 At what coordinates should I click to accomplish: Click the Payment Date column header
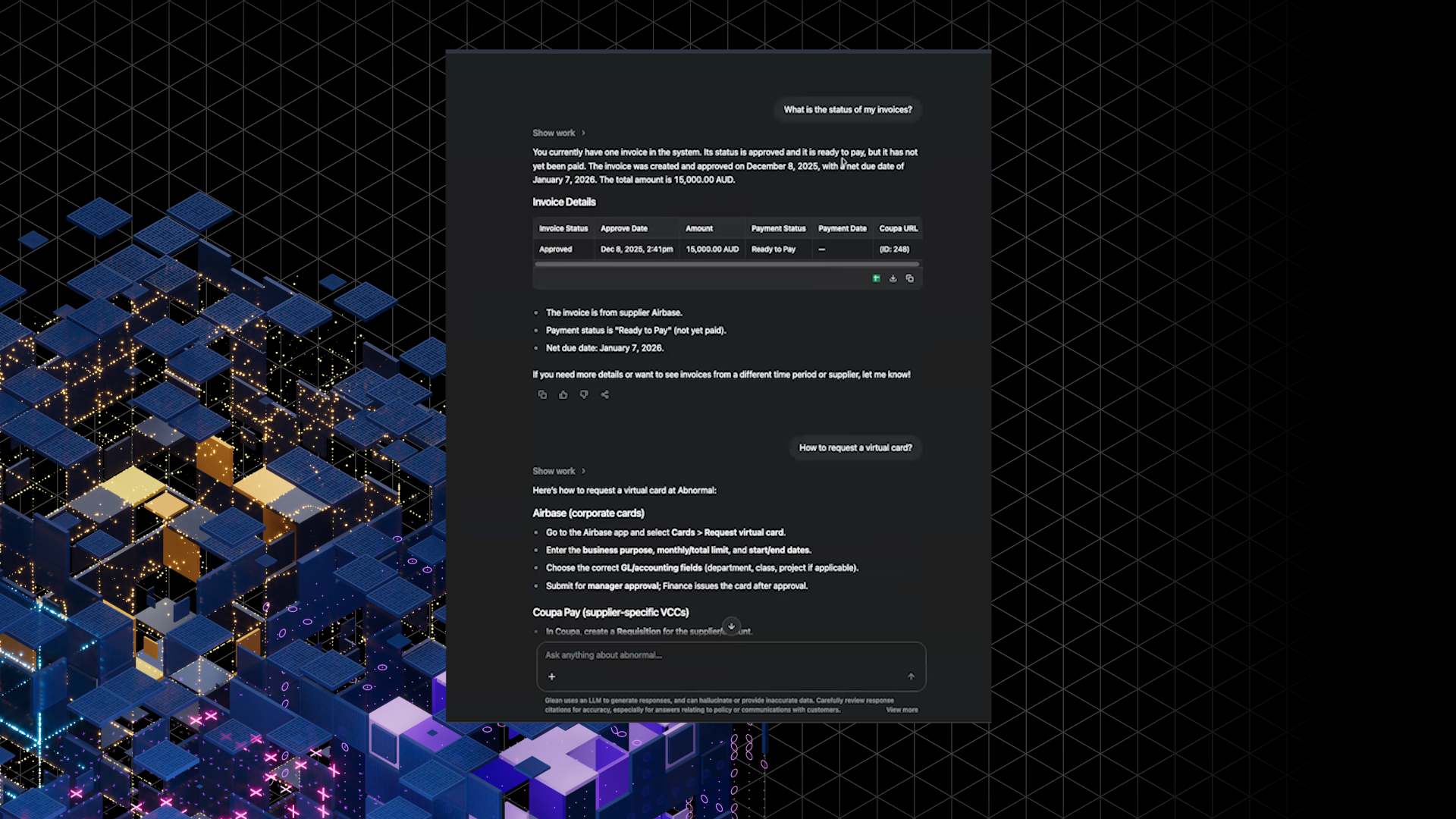coord(842,228)
